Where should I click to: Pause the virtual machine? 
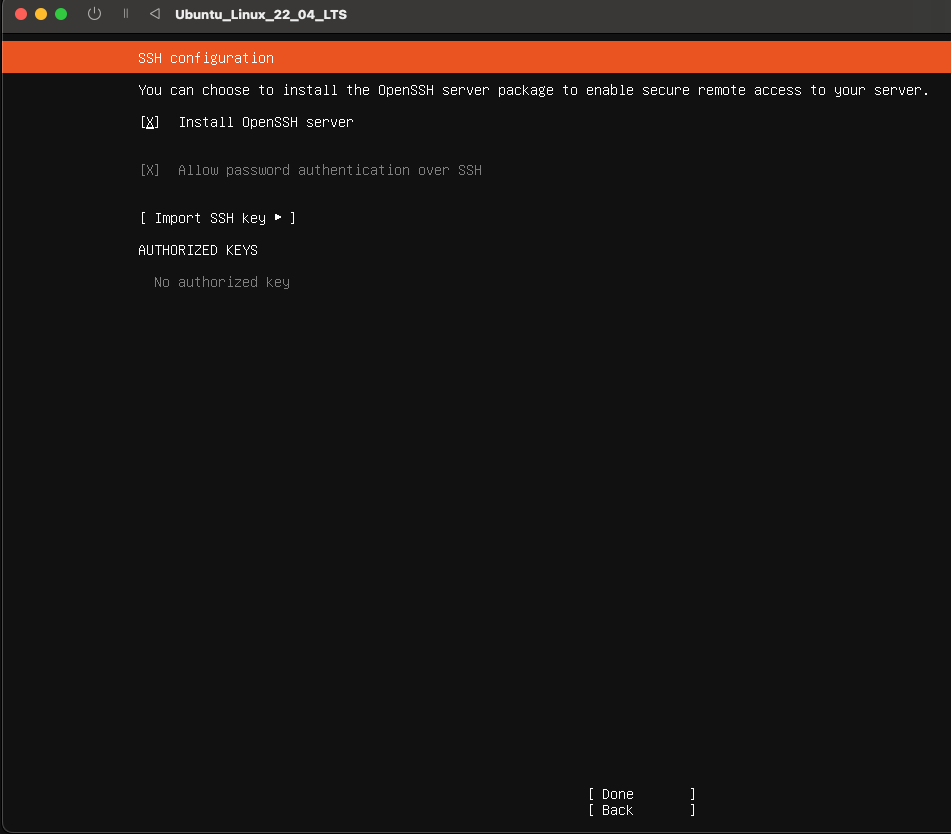[126, 13]
